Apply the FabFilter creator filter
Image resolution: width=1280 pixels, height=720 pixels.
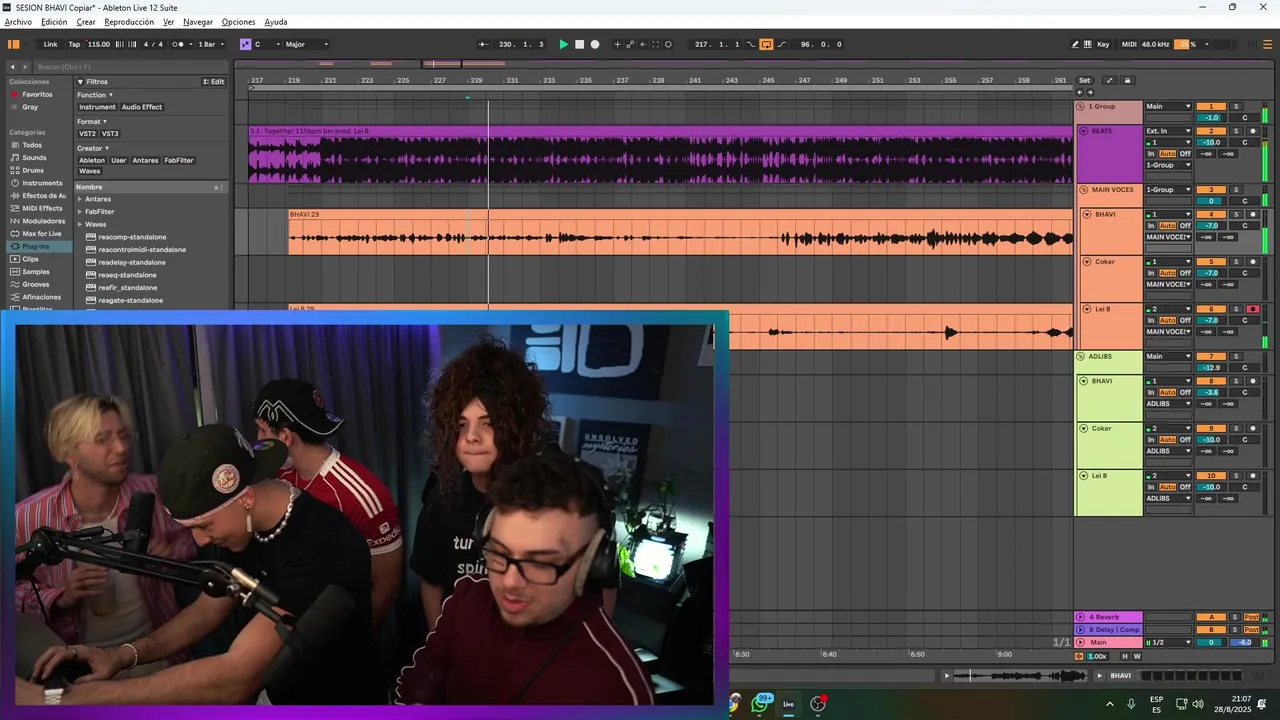[179, 160]
